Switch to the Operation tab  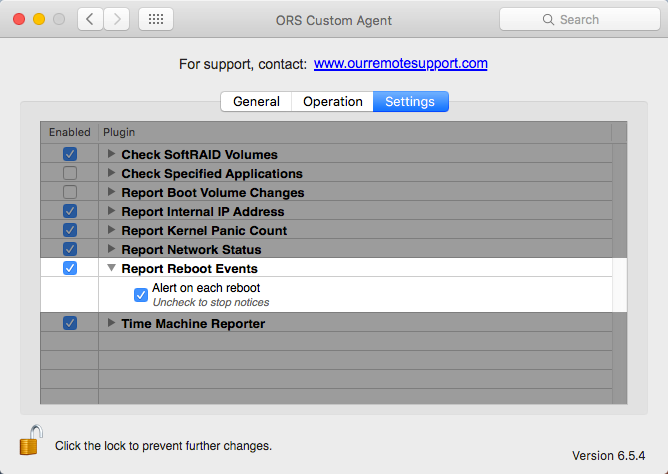tap(332, 101)
